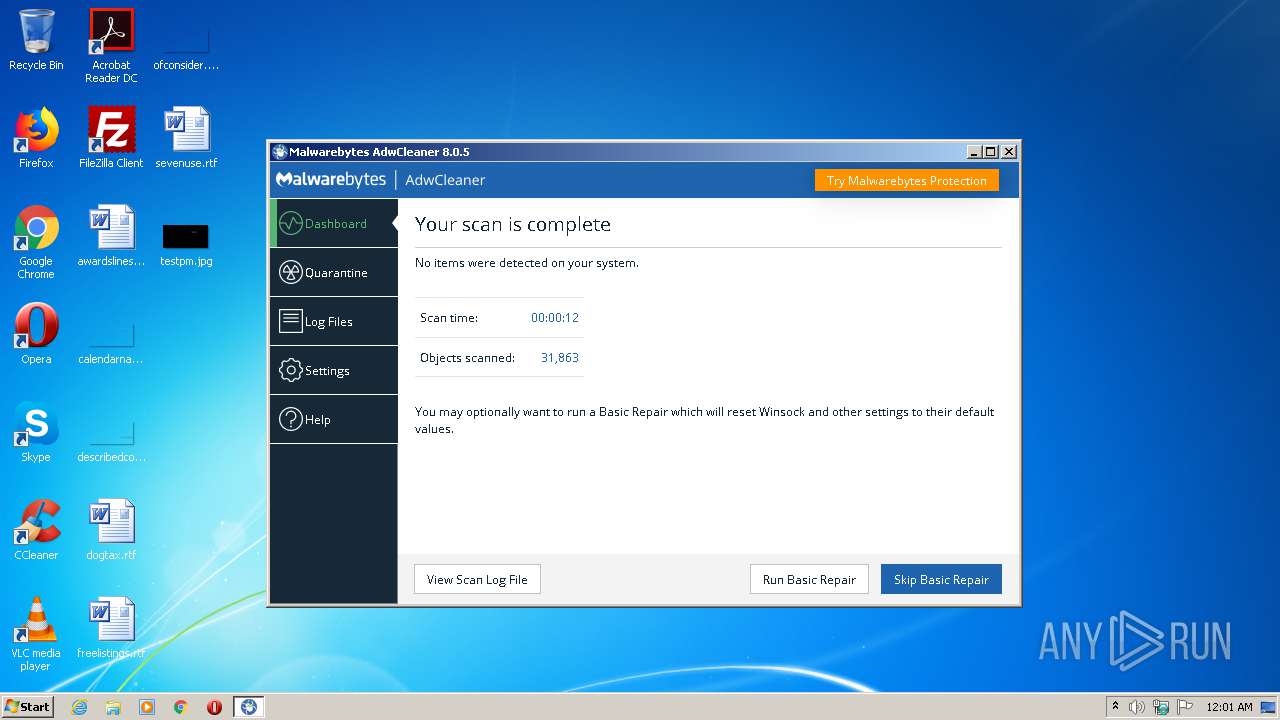Open AdwCleaner Settings section

coord(334,370)
